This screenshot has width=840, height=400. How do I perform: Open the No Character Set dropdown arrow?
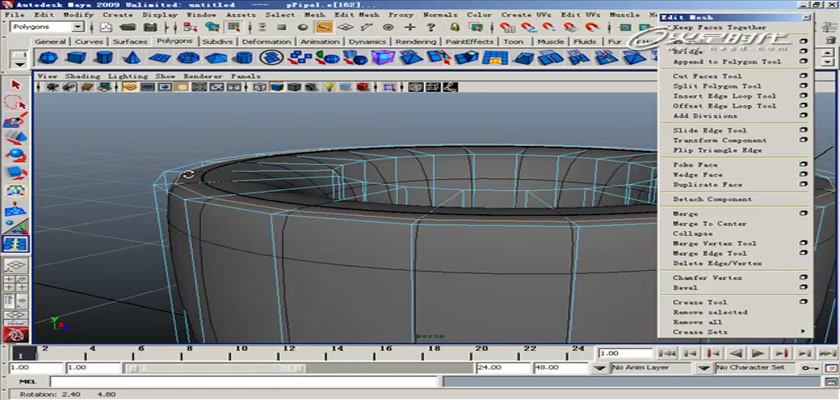703,368
